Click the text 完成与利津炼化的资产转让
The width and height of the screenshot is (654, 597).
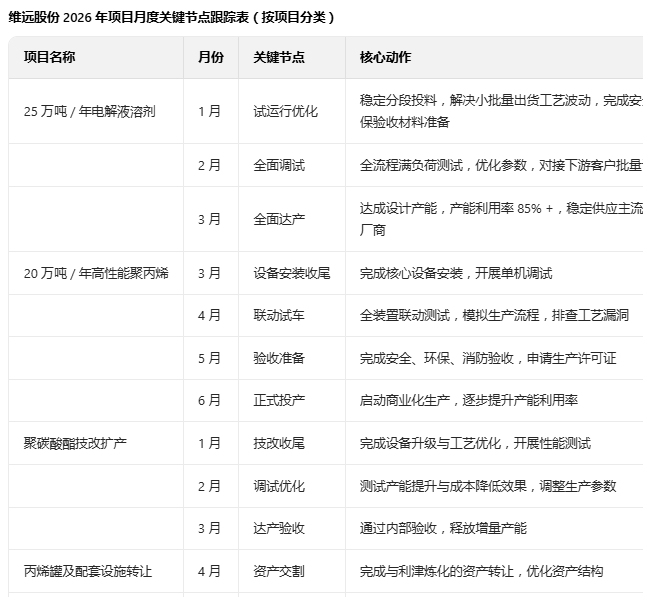point(437,571)
